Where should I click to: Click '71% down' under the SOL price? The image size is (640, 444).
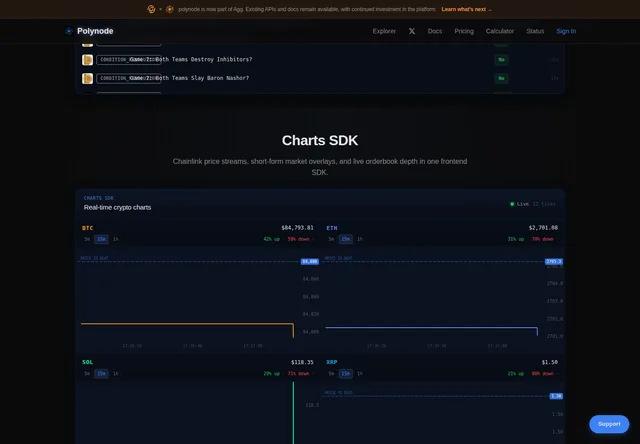tap(298, 373)
